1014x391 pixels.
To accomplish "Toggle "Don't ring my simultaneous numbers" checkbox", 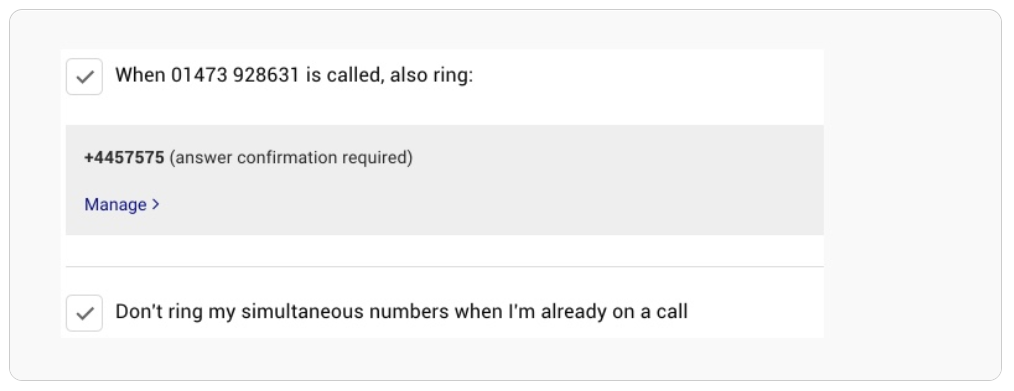I will point(84,313).
